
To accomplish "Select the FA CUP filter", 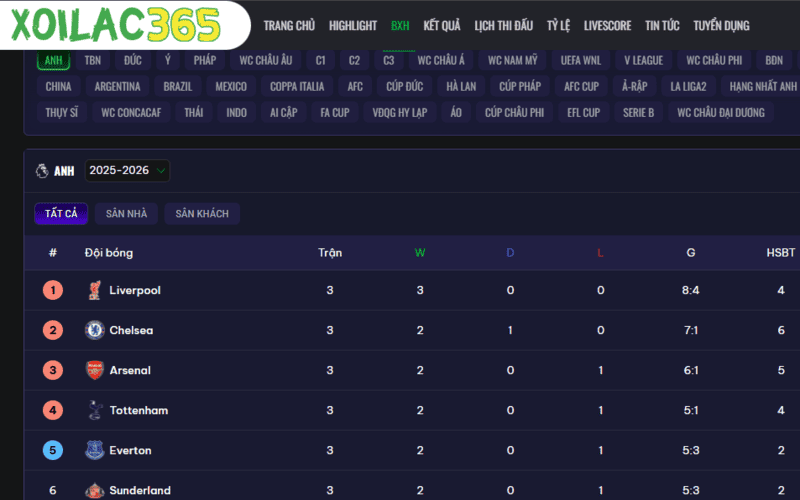I will (335, 112).
